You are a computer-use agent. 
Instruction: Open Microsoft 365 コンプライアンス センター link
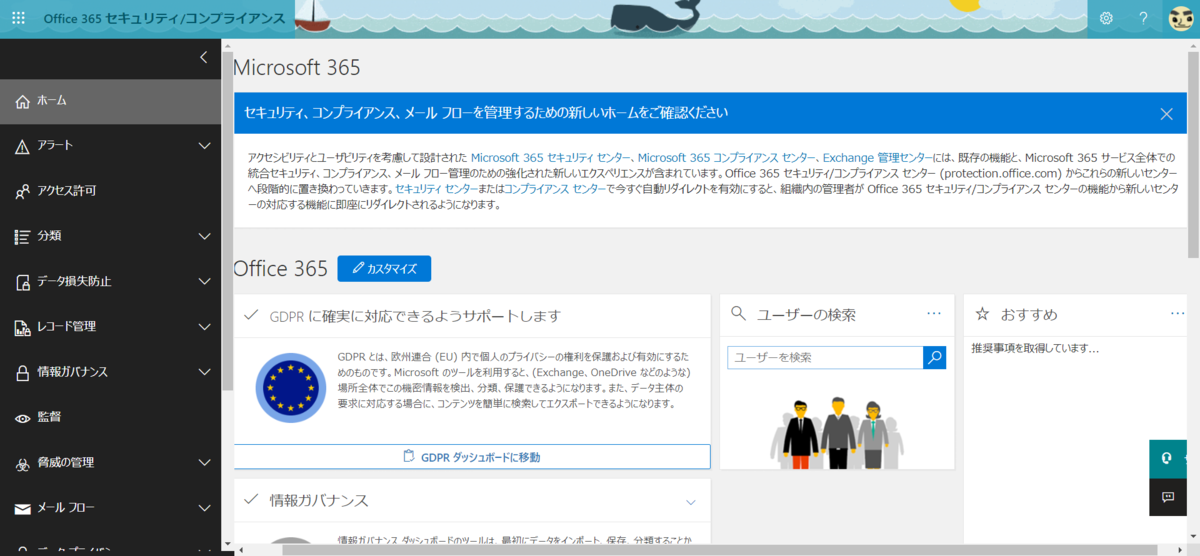(x=726, y=158)
